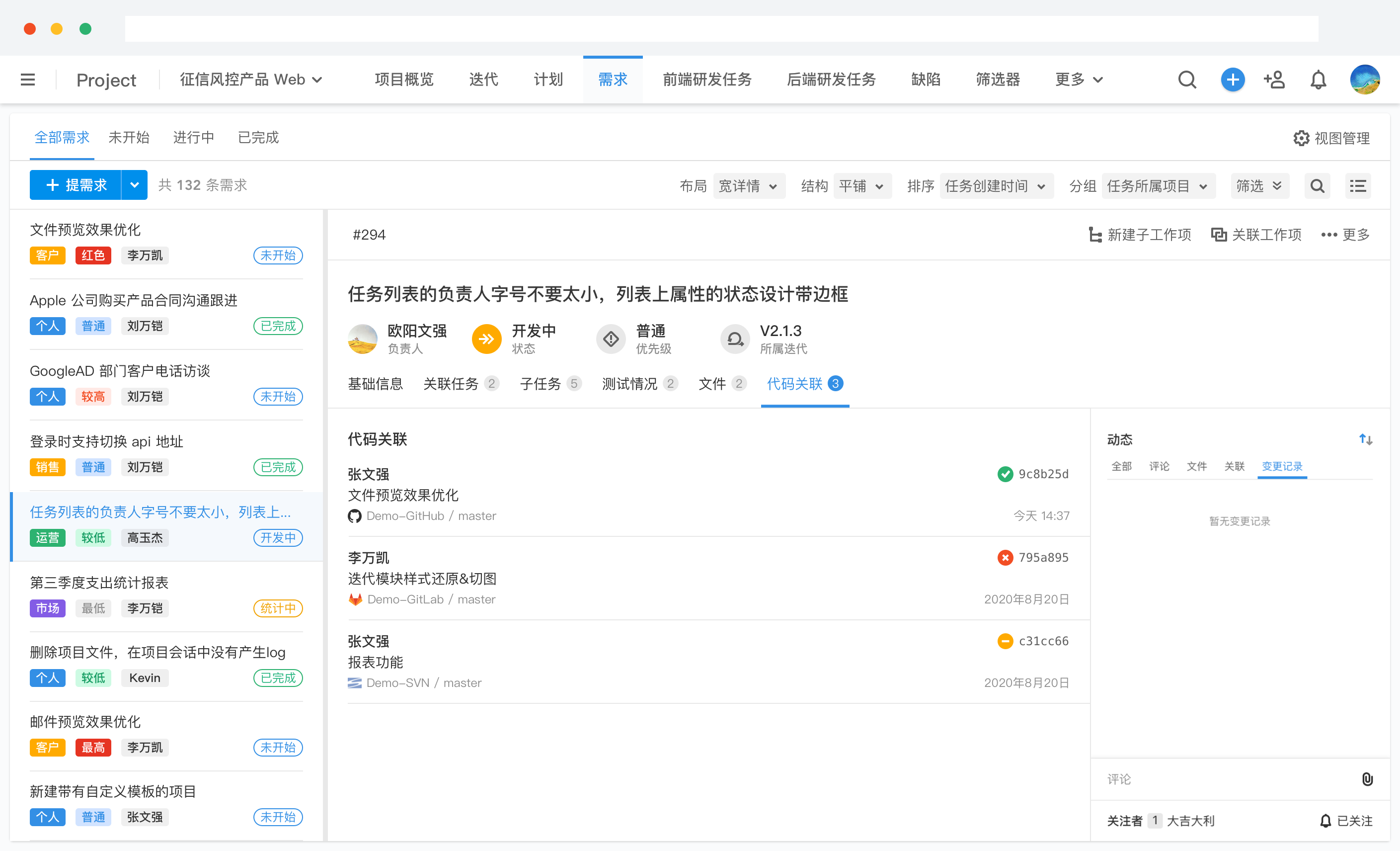Screen dimensions: 1400x851
Task: Click the sort arrows icon in 动态 panel
Action: pos(1365,439)
